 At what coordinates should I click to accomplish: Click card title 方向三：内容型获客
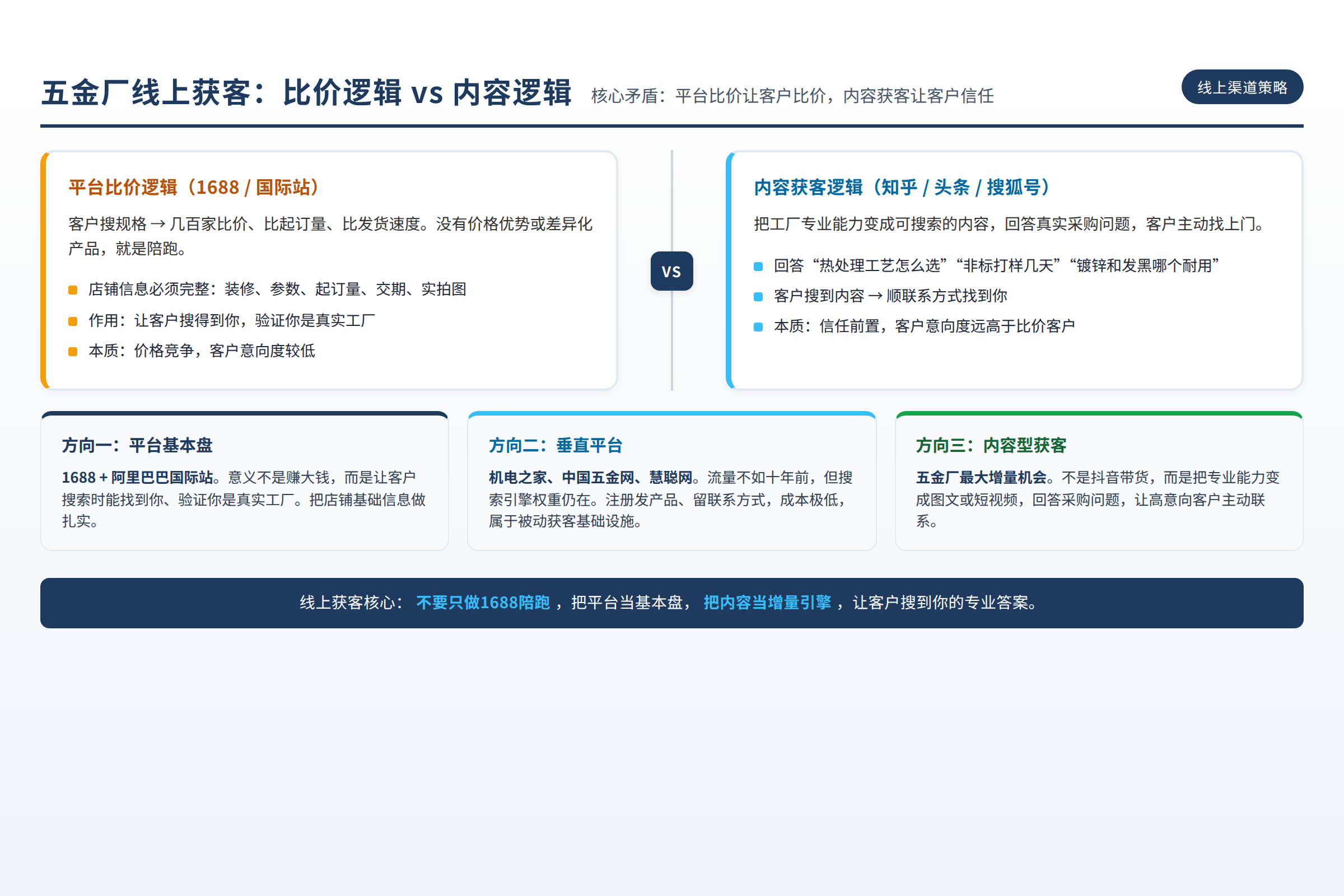click(x=991, y=445)
